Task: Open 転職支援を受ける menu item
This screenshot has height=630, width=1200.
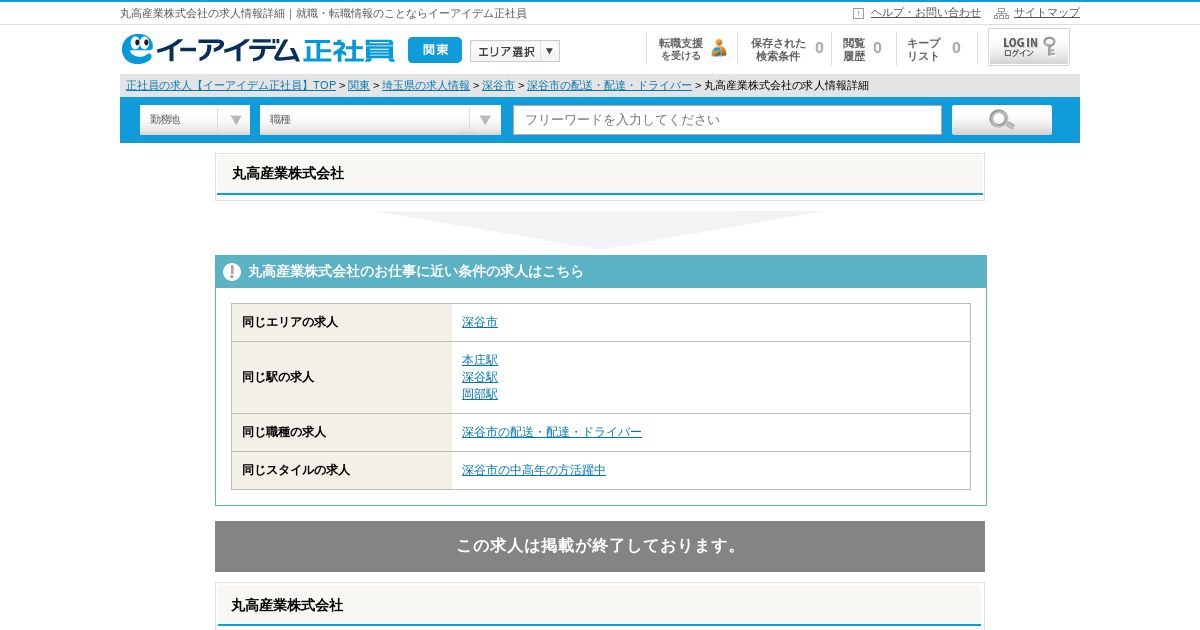Action: click(x=692, y=49)
